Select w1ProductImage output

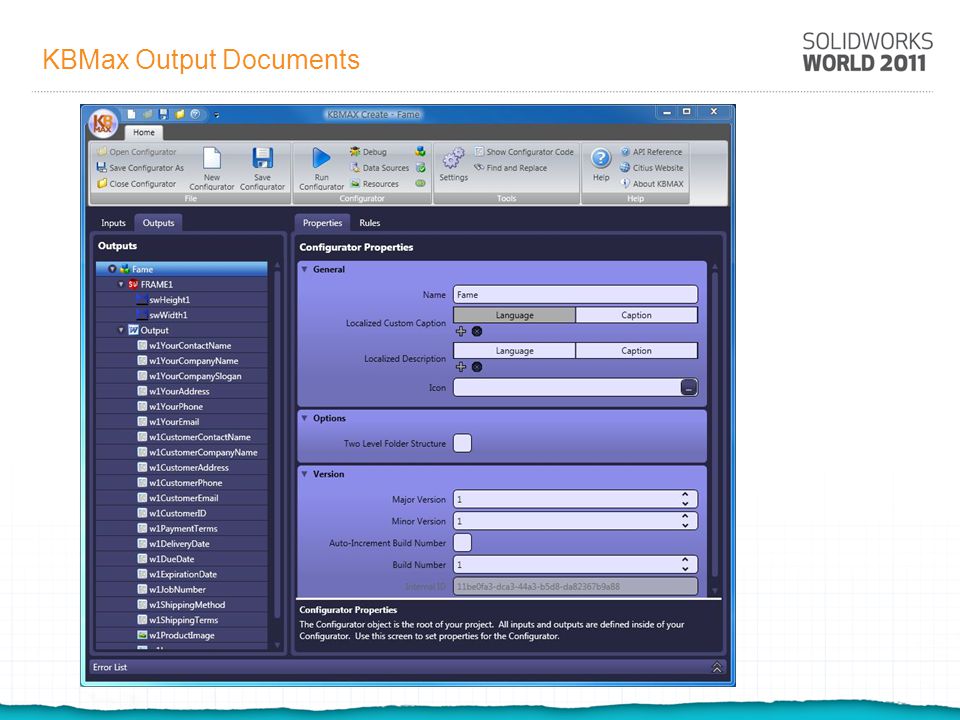pyautogui.click(x=182, y=635)
